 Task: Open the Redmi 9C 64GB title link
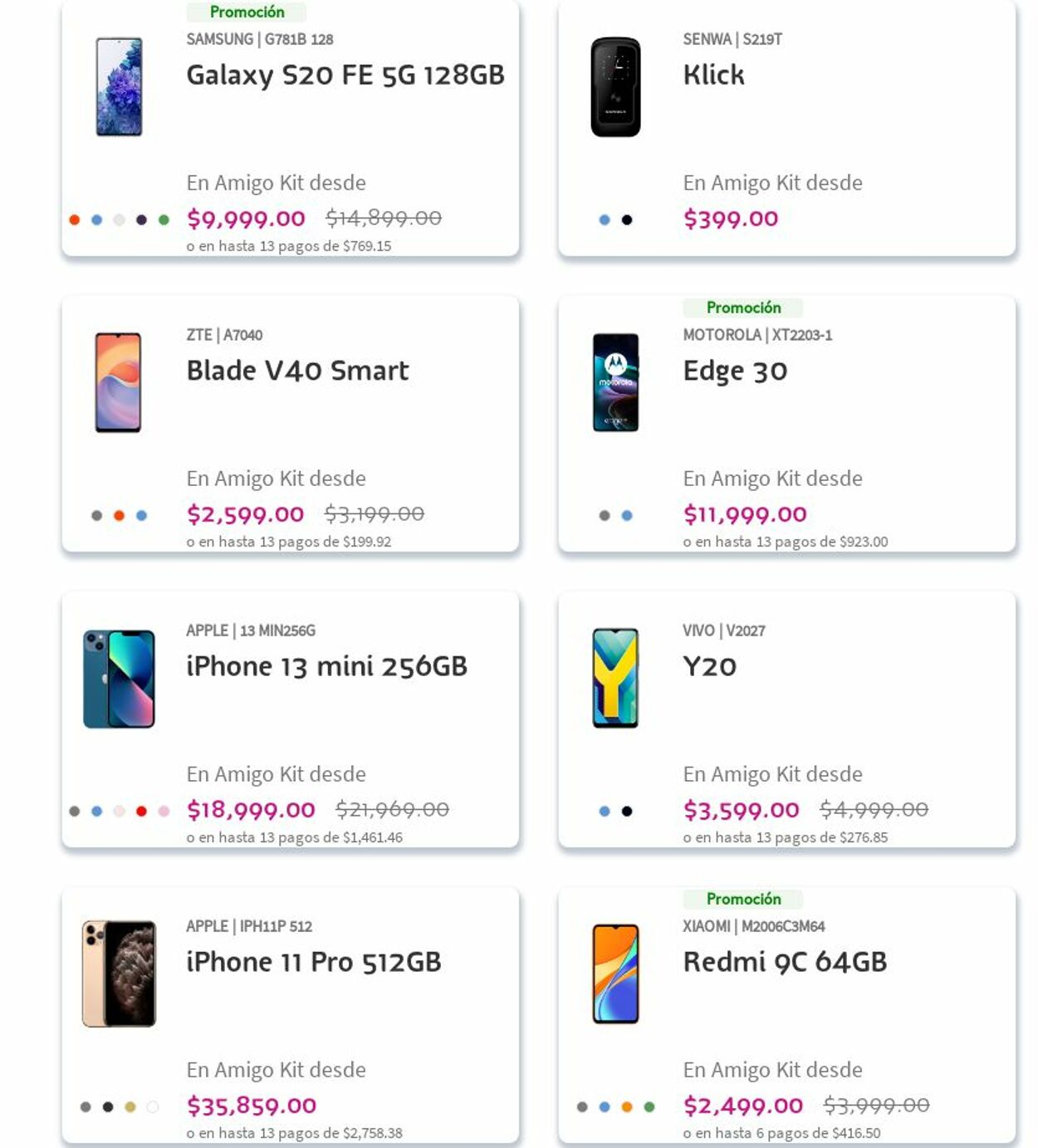click(x=785, y=962)
